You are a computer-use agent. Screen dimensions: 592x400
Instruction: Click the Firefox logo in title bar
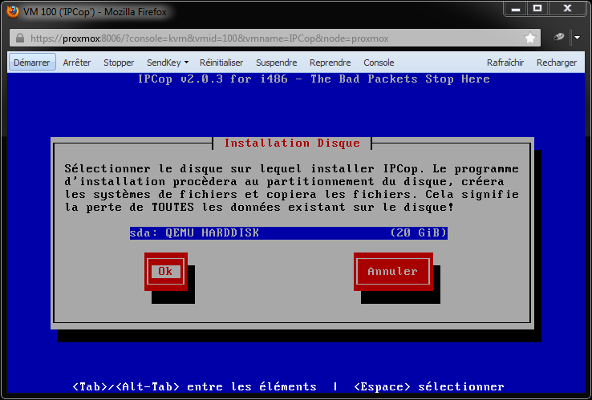(x=12, y=11)
